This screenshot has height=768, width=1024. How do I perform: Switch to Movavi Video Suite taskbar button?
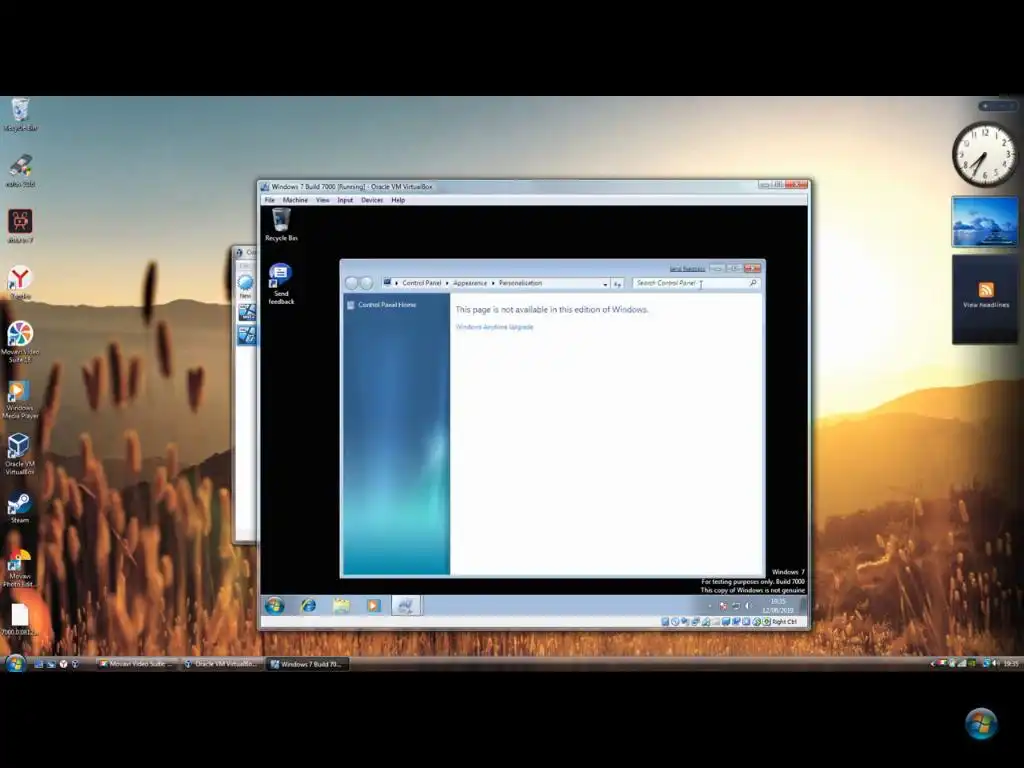pos(135,664)
